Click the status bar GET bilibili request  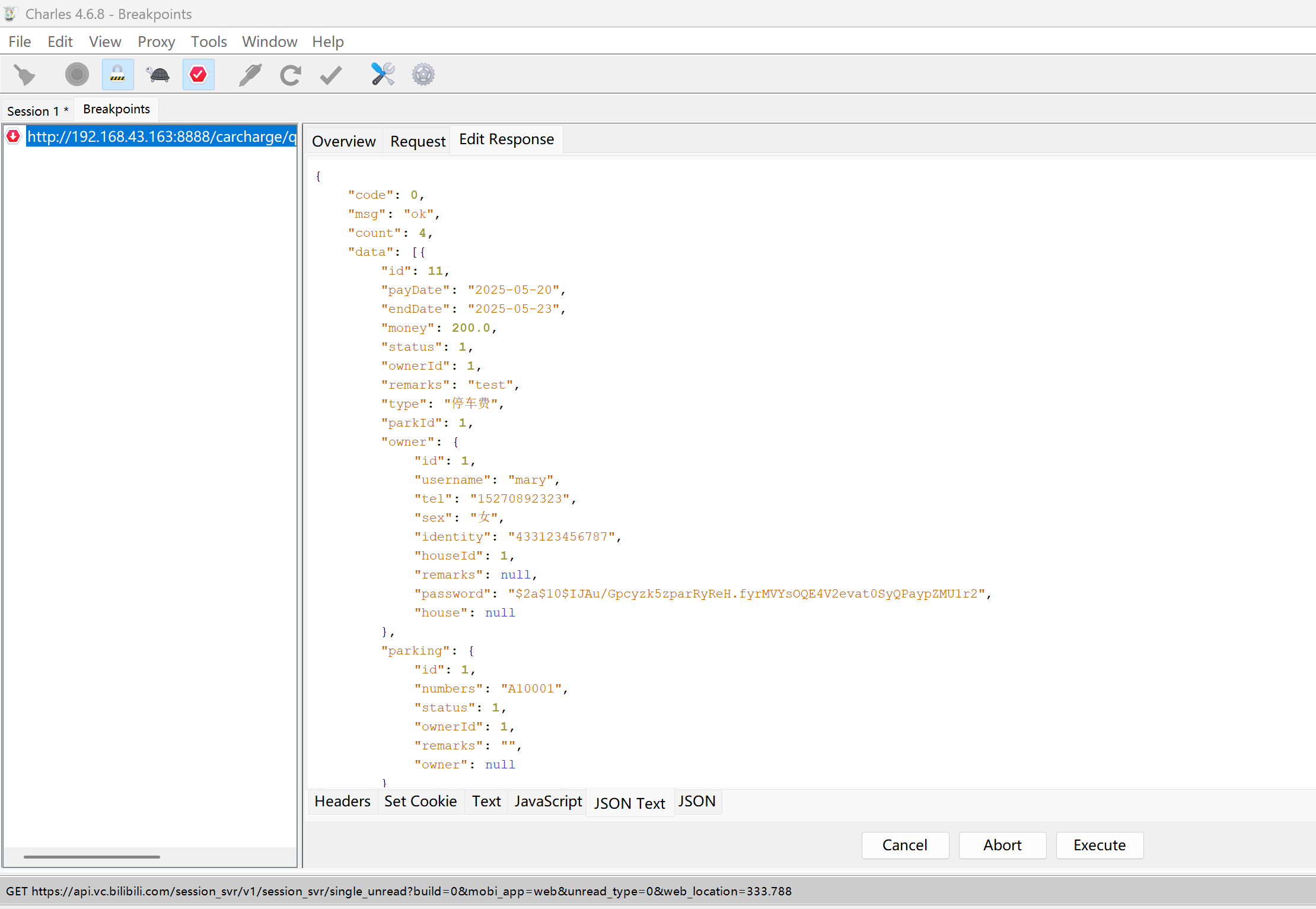pos(399,891)
